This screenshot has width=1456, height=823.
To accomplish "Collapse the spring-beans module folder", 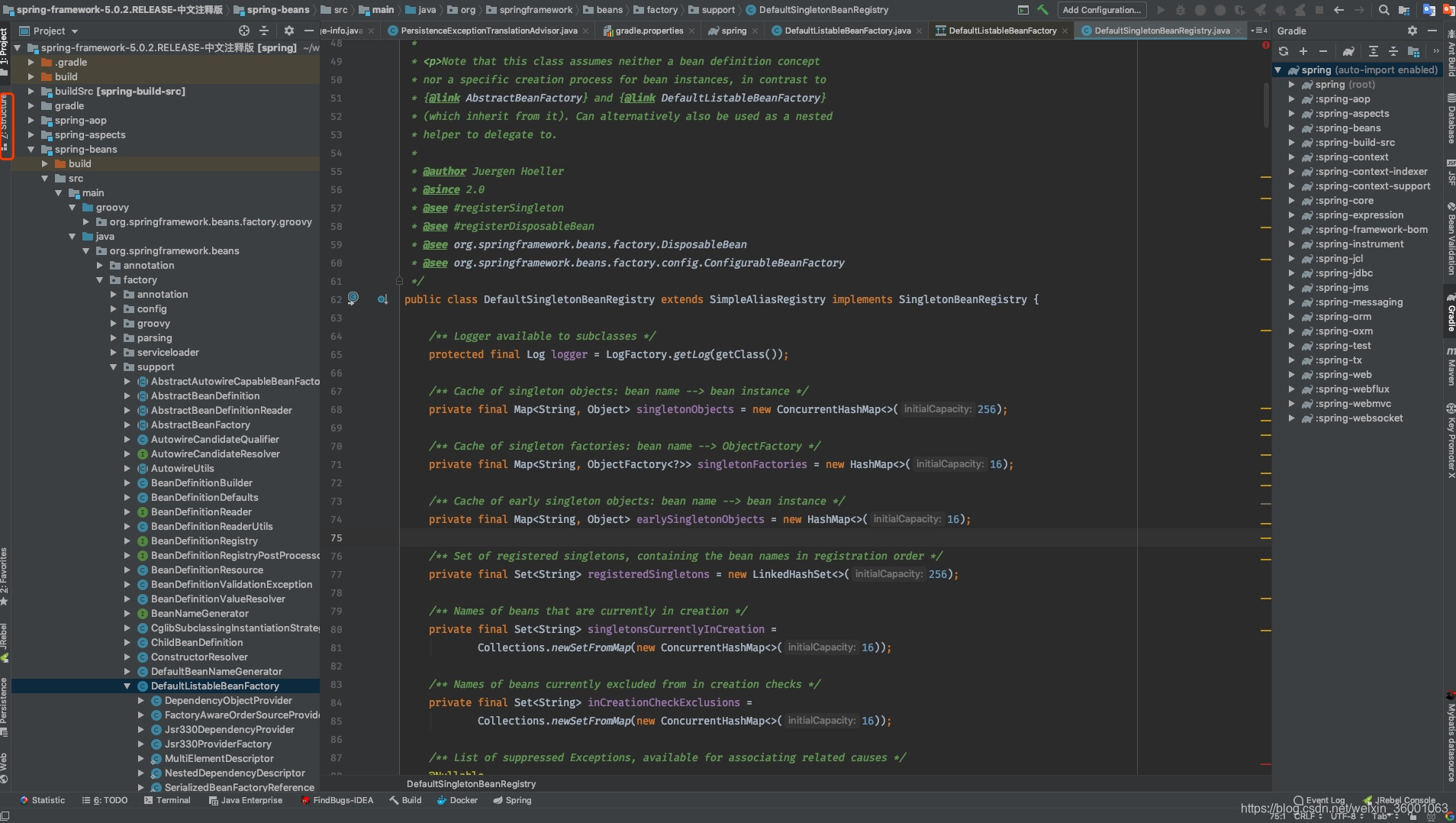I will pos(31,149).
